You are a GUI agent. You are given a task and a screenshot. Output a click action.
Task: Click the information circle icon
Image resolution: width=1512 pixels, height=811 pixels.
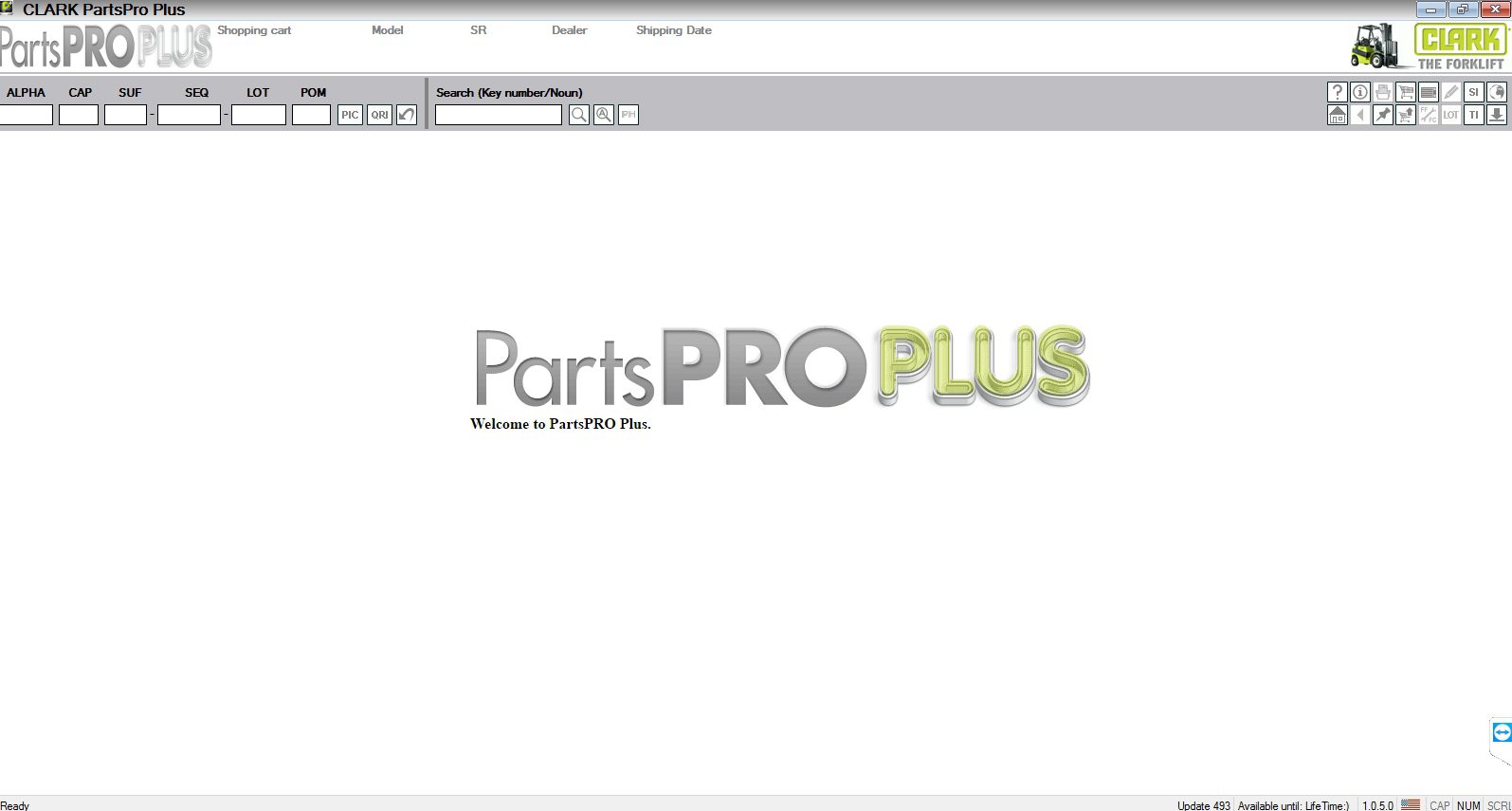click(1359, 92)
